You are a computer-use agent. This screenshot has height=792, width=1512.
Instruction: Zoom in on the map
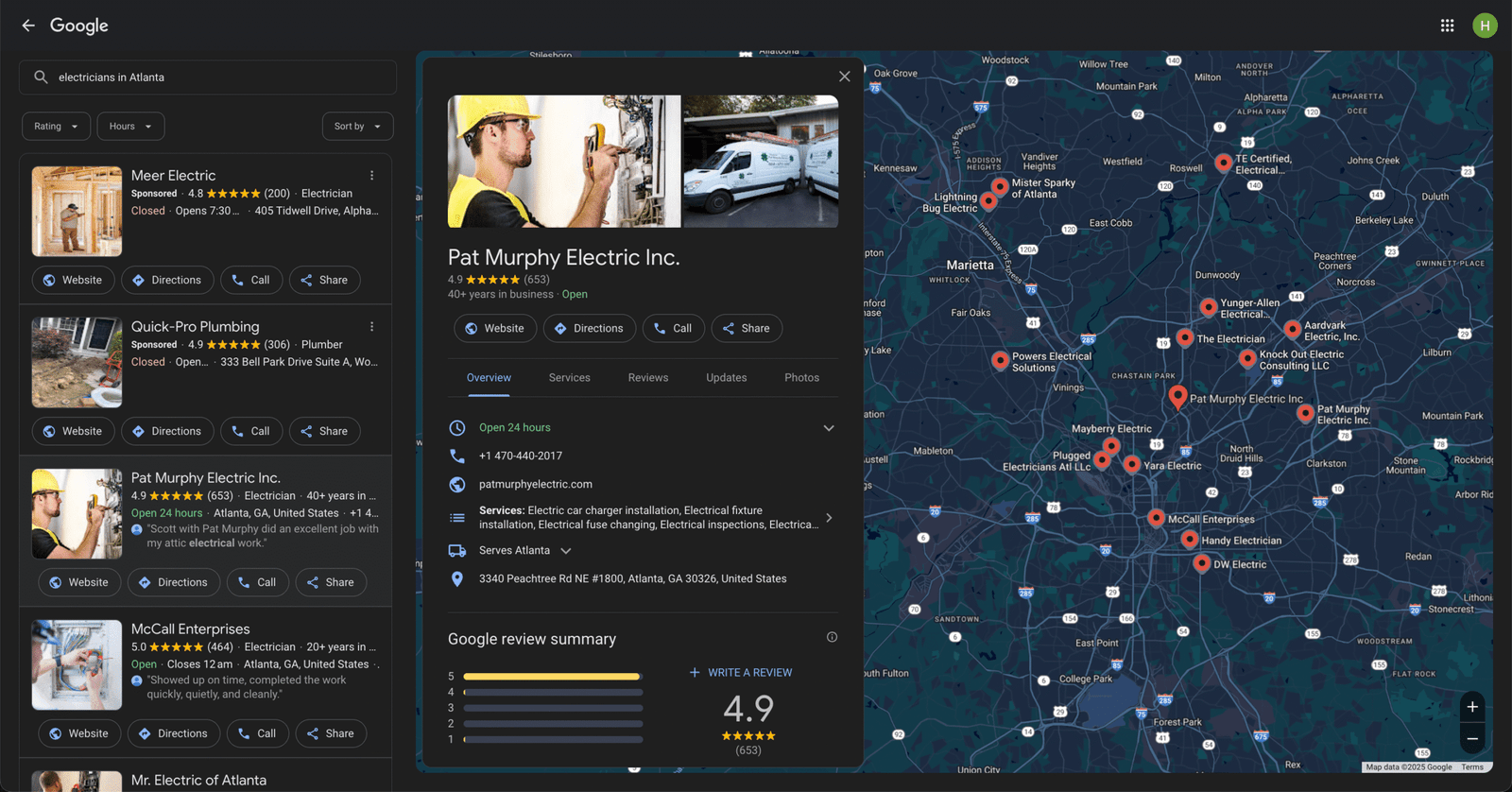1472,707
